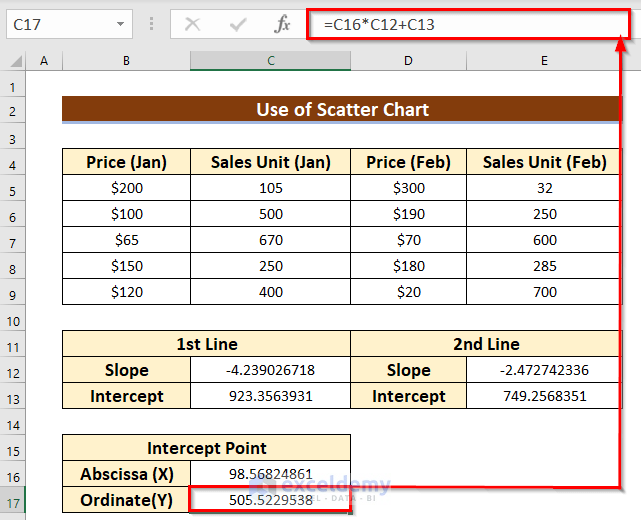The height and width of the screenshot is (520, 641).
Task: Select column C header
Action: (270, 62)
